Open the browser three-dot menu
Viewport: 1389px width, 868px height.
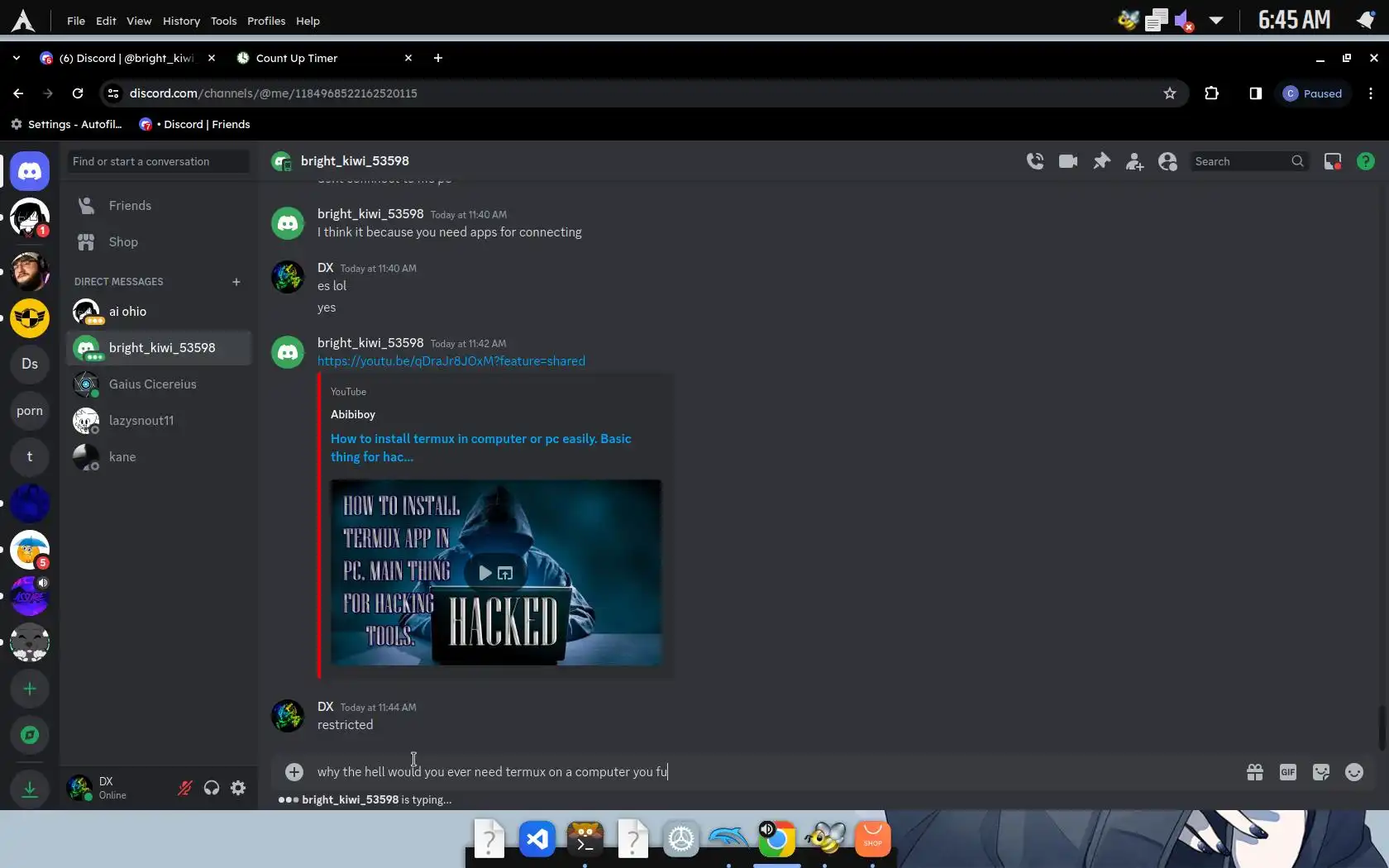pos(1371,93)
